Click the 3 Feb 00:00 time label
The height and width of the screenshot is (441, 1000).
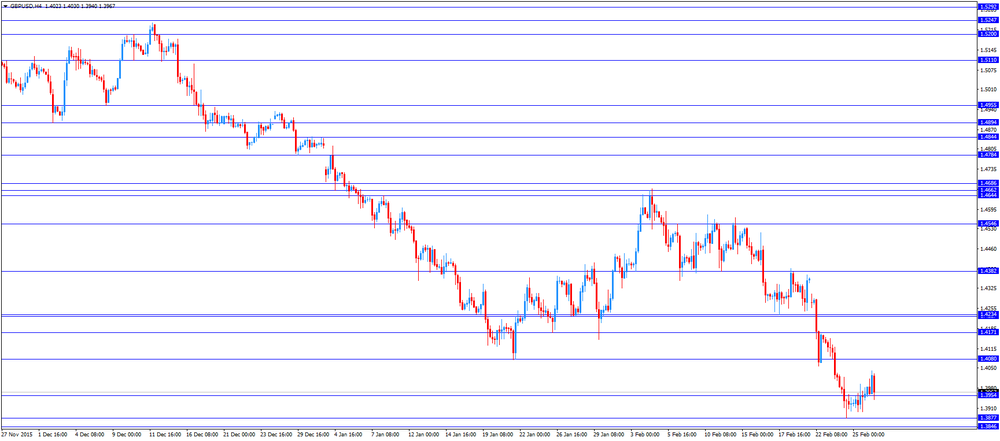(x=647, y=435)
